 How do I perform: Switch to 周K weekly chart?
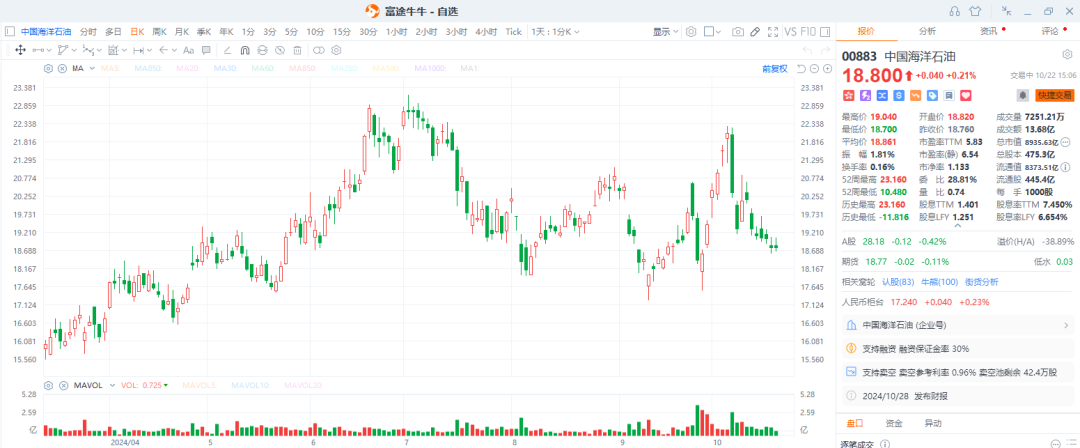pyautogui.click(x=159, y=32)
